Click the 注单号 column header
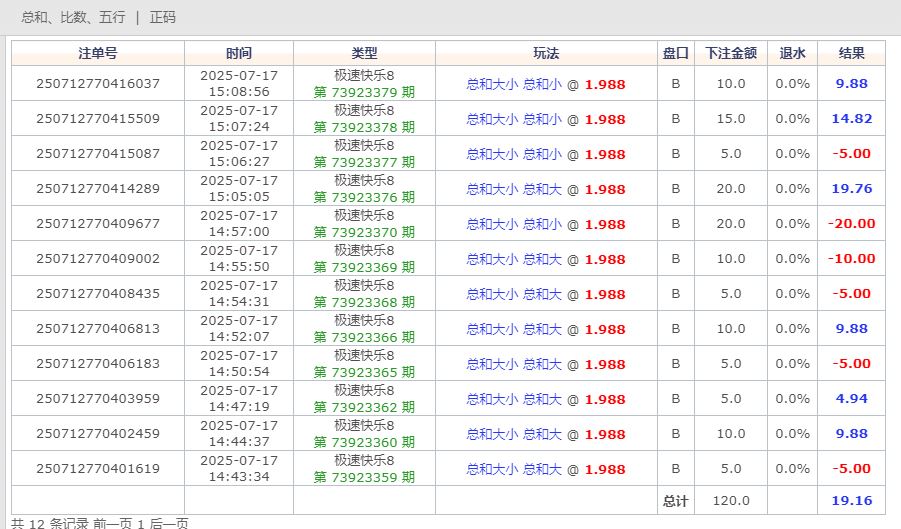901x529 pixels. click(97, 53)
